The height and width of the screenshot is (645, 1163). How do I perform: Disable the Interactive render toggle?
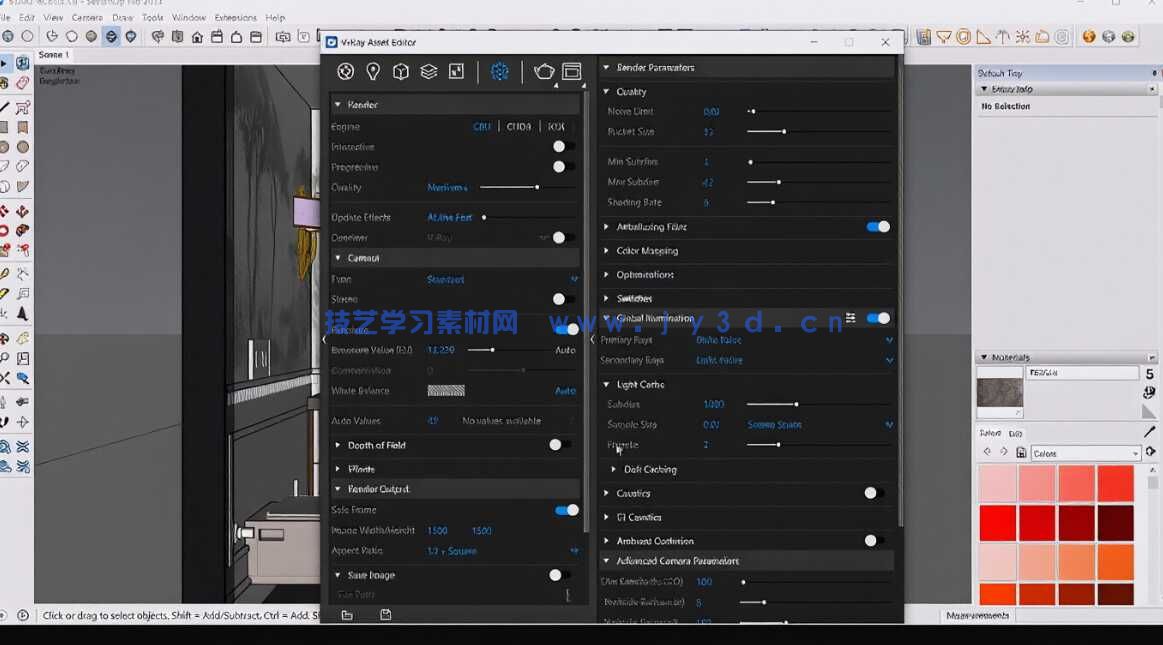(x=558, y=146)
